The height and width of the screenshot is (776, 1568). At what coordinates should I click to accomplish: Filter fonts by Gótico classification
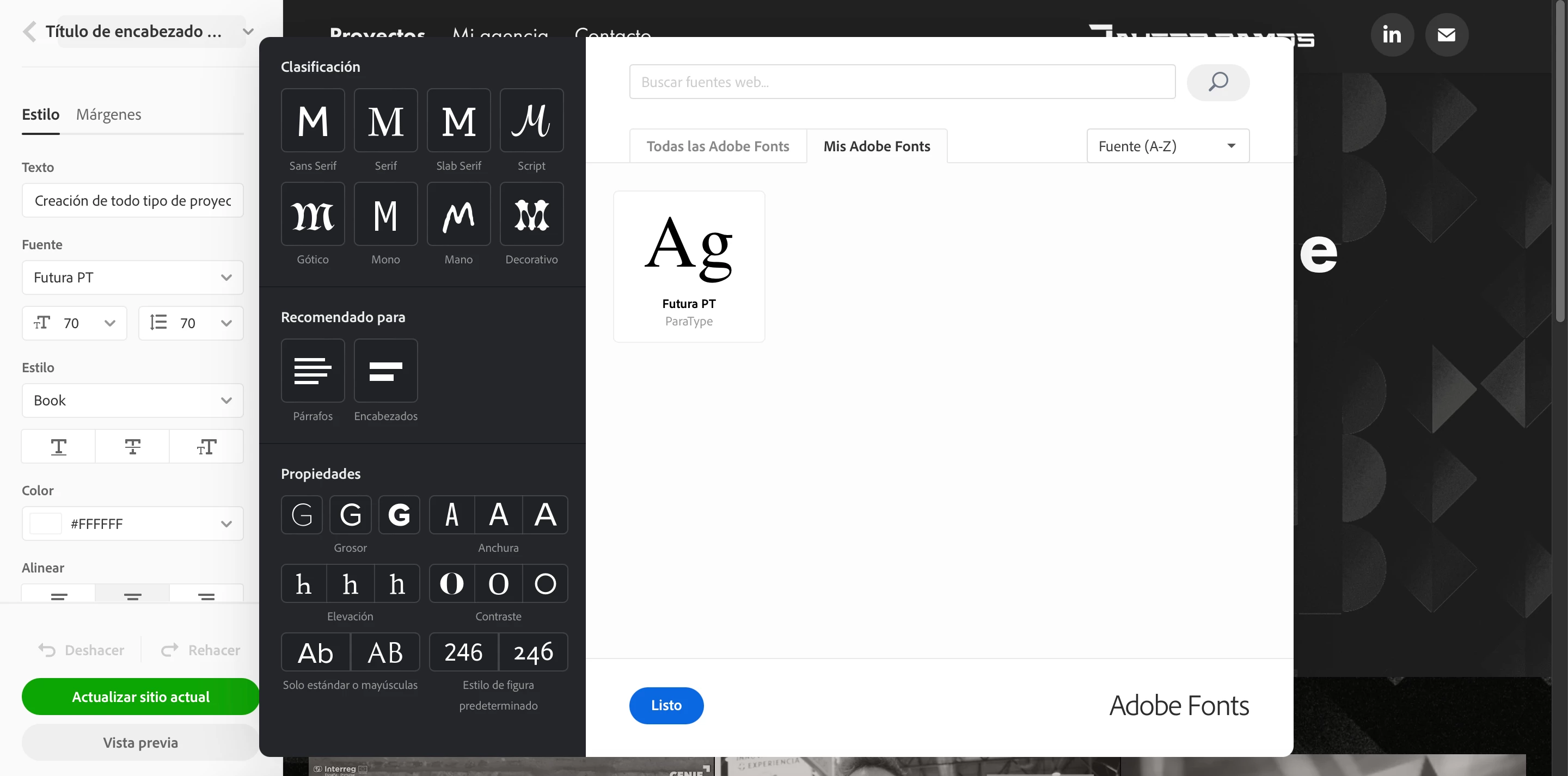coord(313,214)
